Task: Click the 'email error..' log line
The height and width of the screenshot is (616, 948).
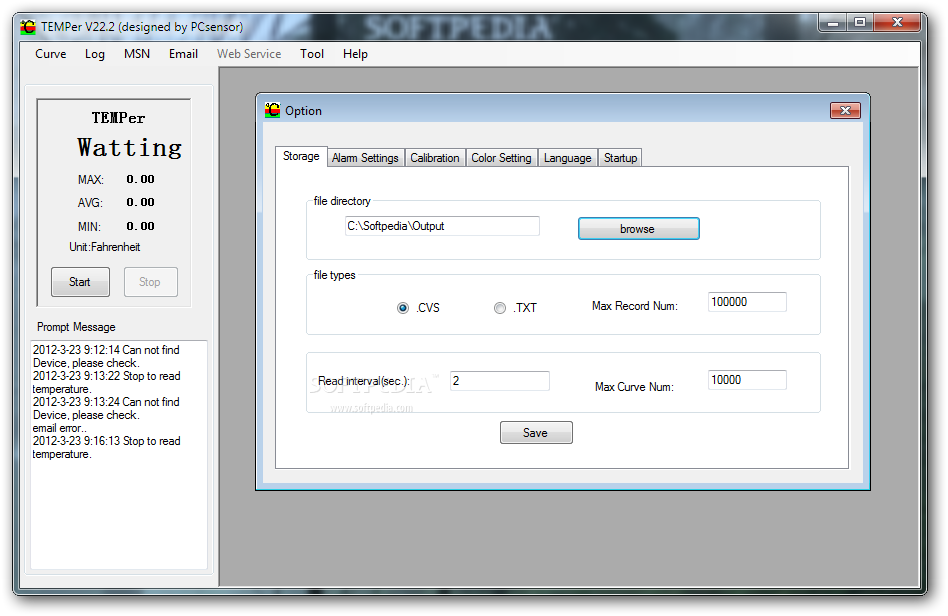Action: (x=59, y=428)
